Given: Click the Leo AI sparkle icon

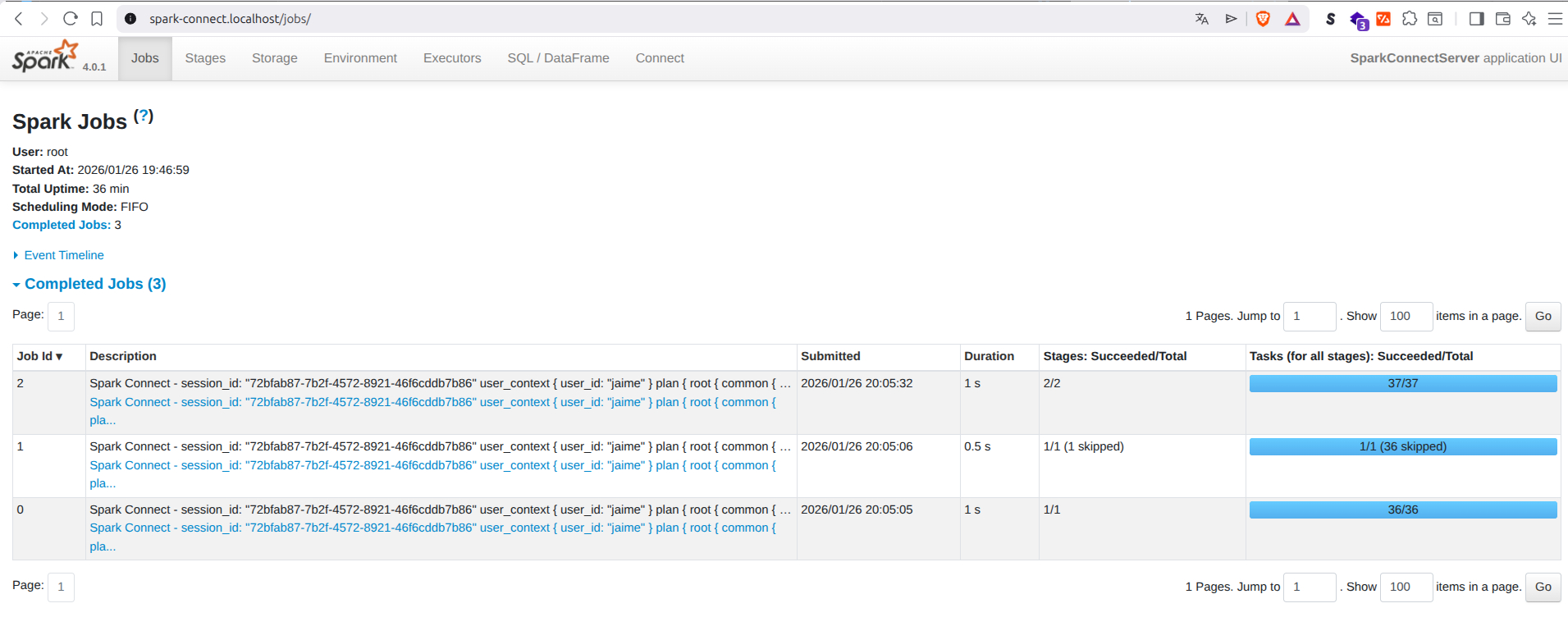Looking at the screenshot, I should coord(1529,19).
